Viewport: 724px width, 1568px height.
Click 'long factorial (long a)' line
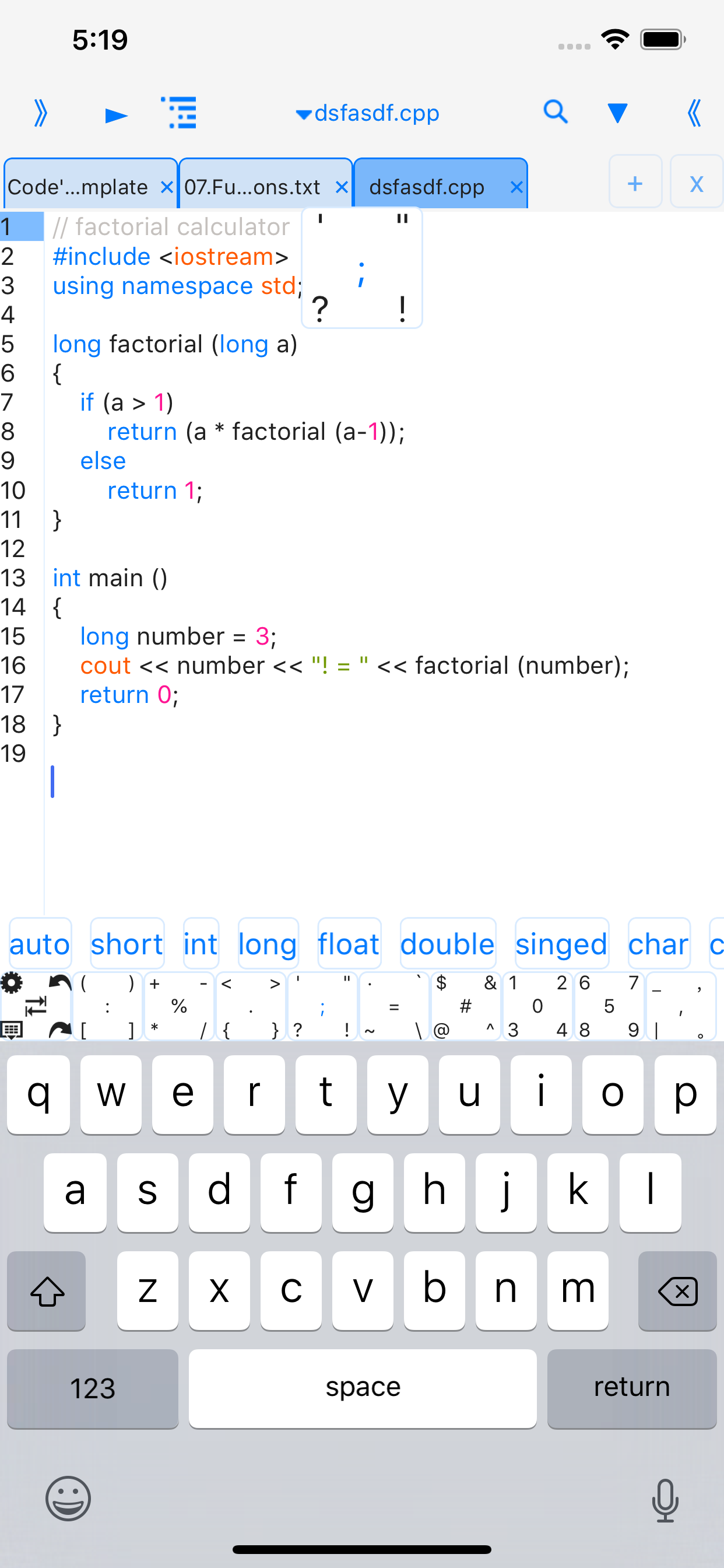coord(175,344)
